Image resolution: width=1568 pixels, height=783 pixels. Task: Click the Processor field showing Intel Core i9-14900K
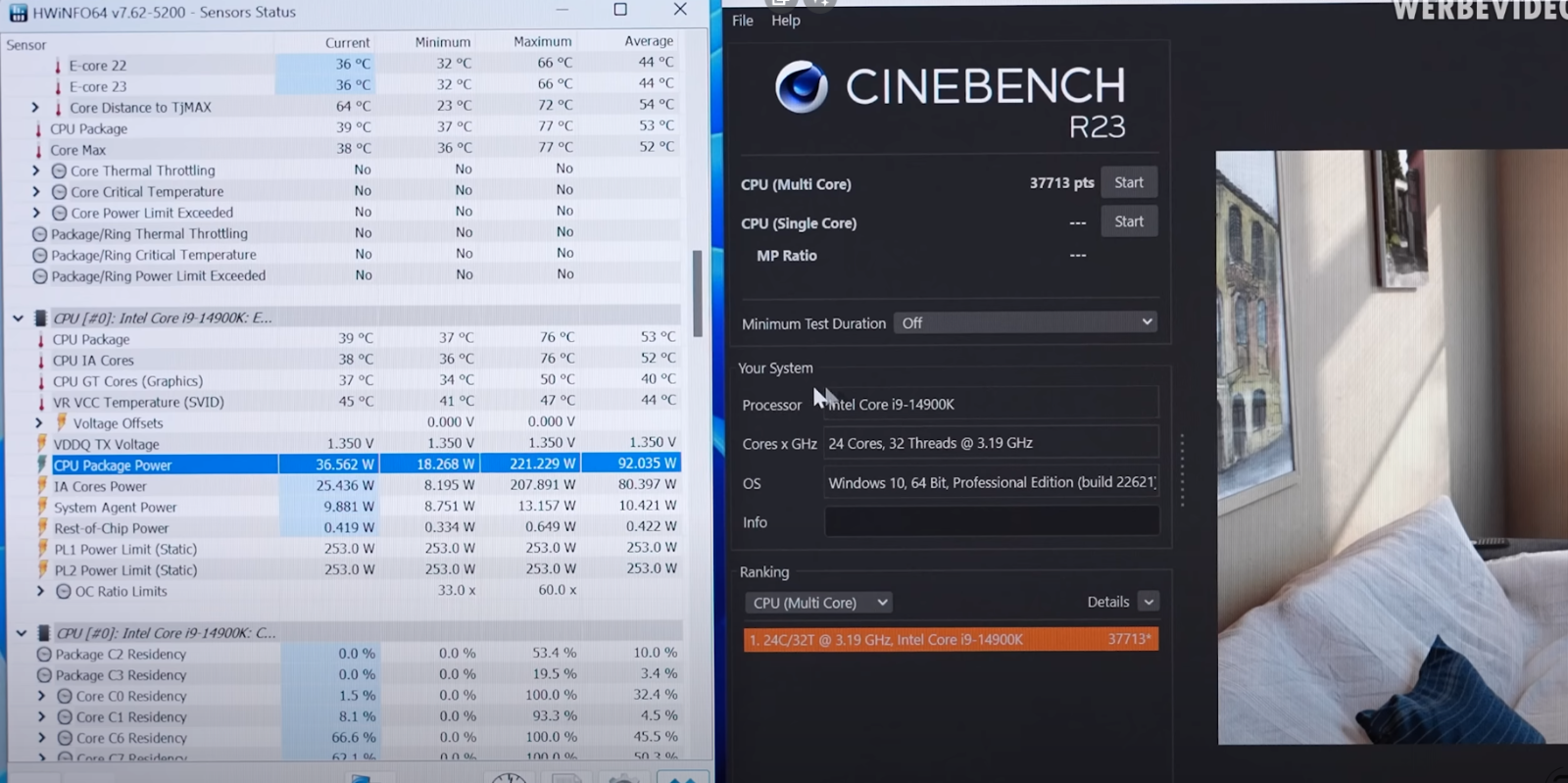tap(991, 404)
